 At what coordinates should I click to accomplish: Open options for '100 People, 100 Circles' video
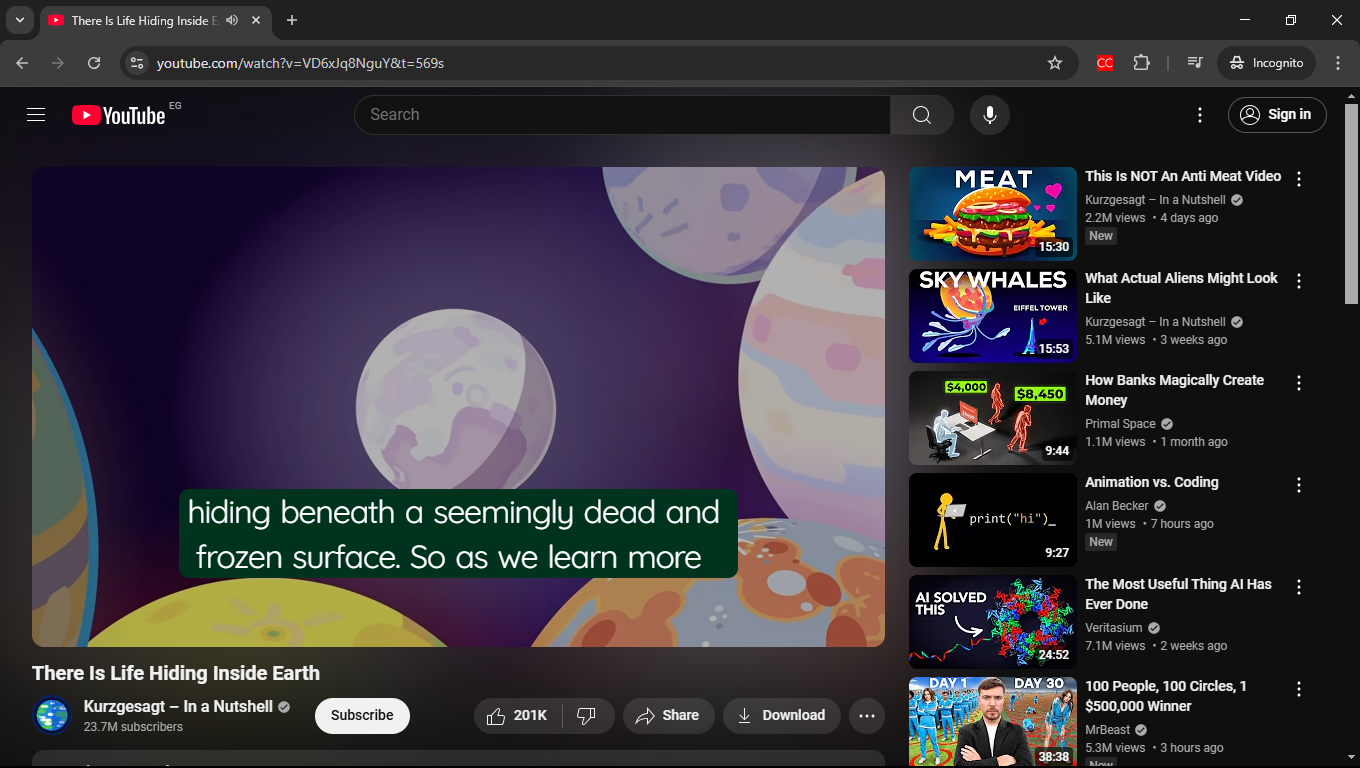coord(1299,690)
